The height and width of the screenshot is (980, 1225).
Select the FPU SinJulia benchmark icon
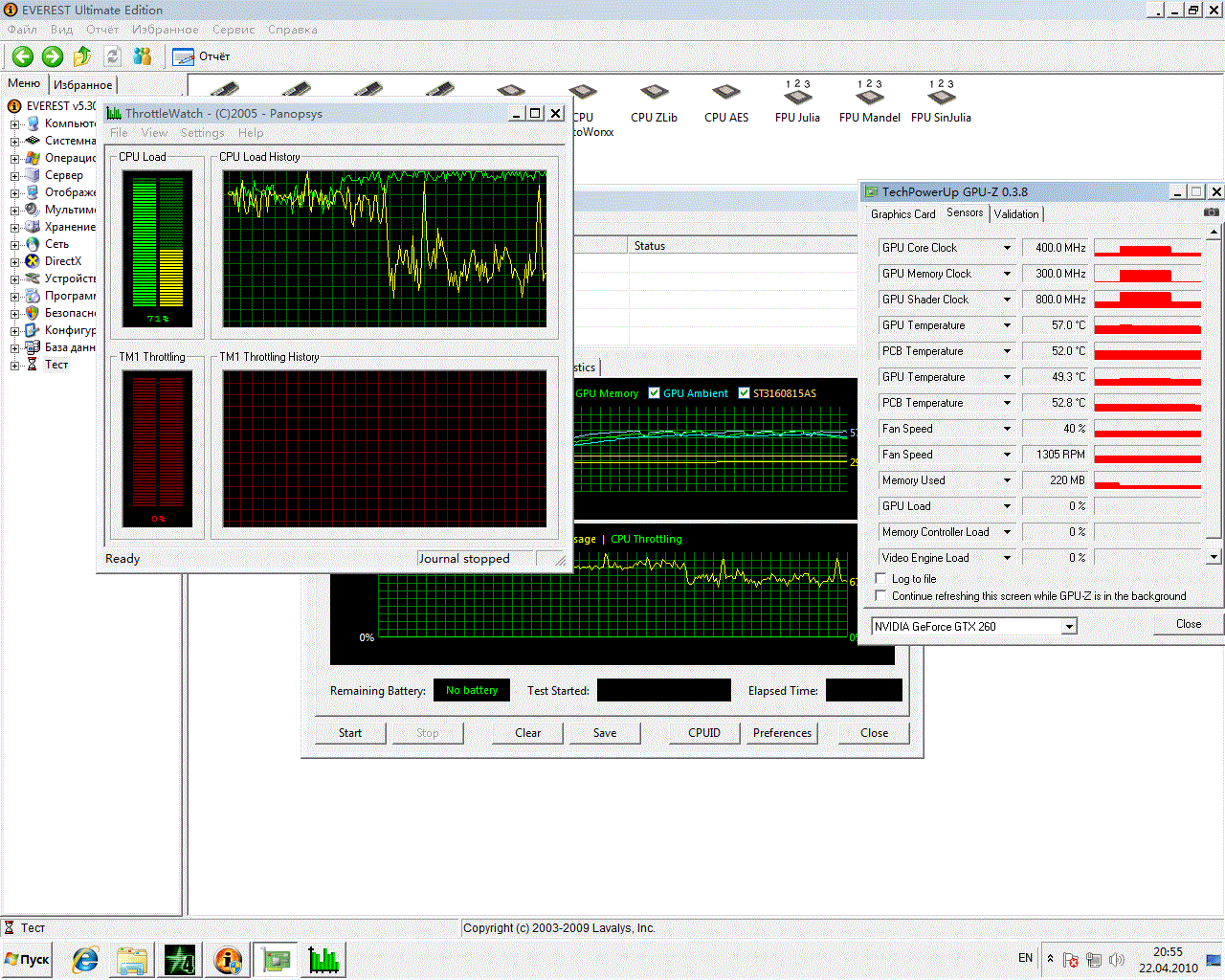pos(941,101)
